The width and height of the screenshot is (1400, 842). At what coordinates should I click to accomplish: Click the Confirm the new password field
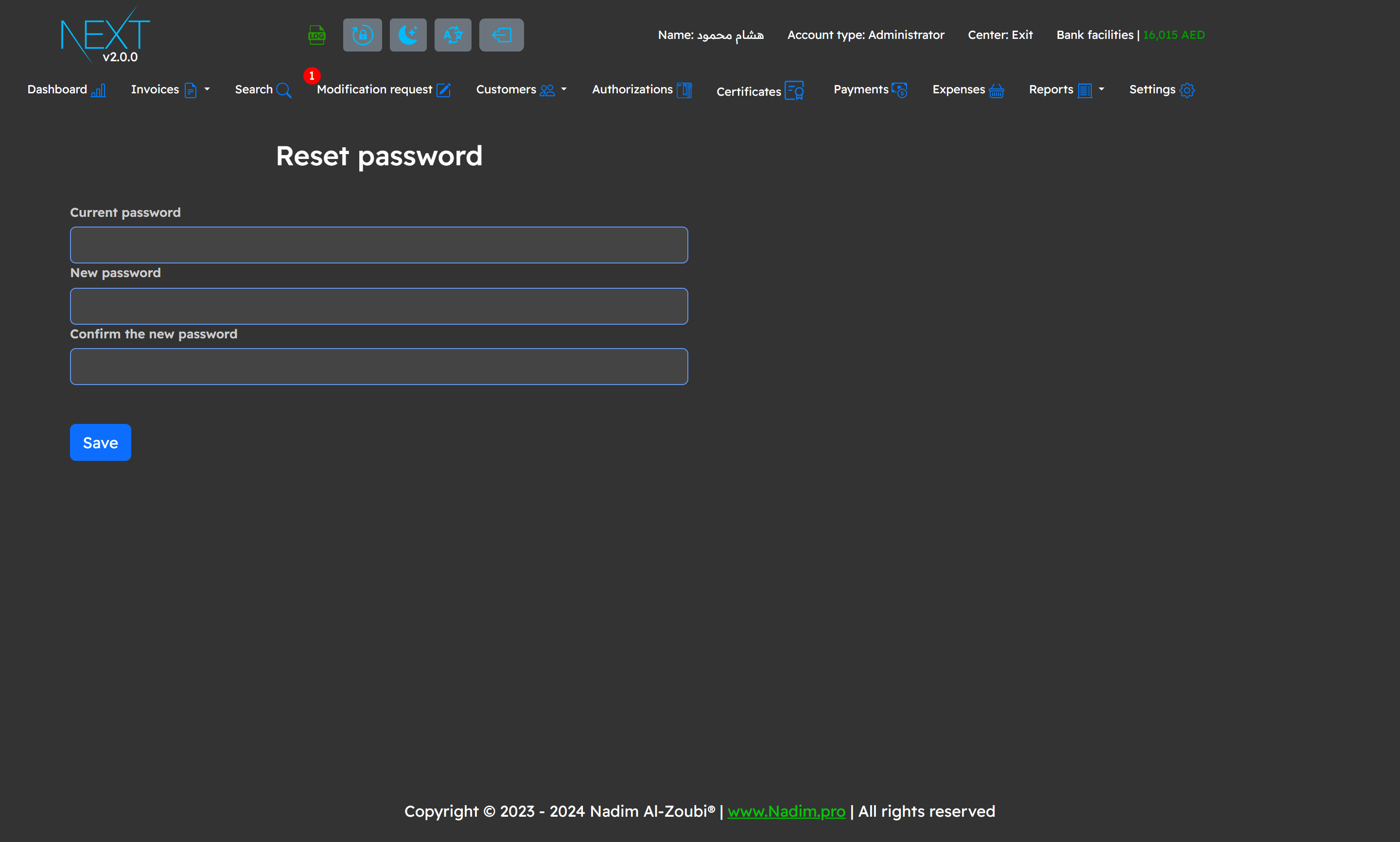pos(378,367)
